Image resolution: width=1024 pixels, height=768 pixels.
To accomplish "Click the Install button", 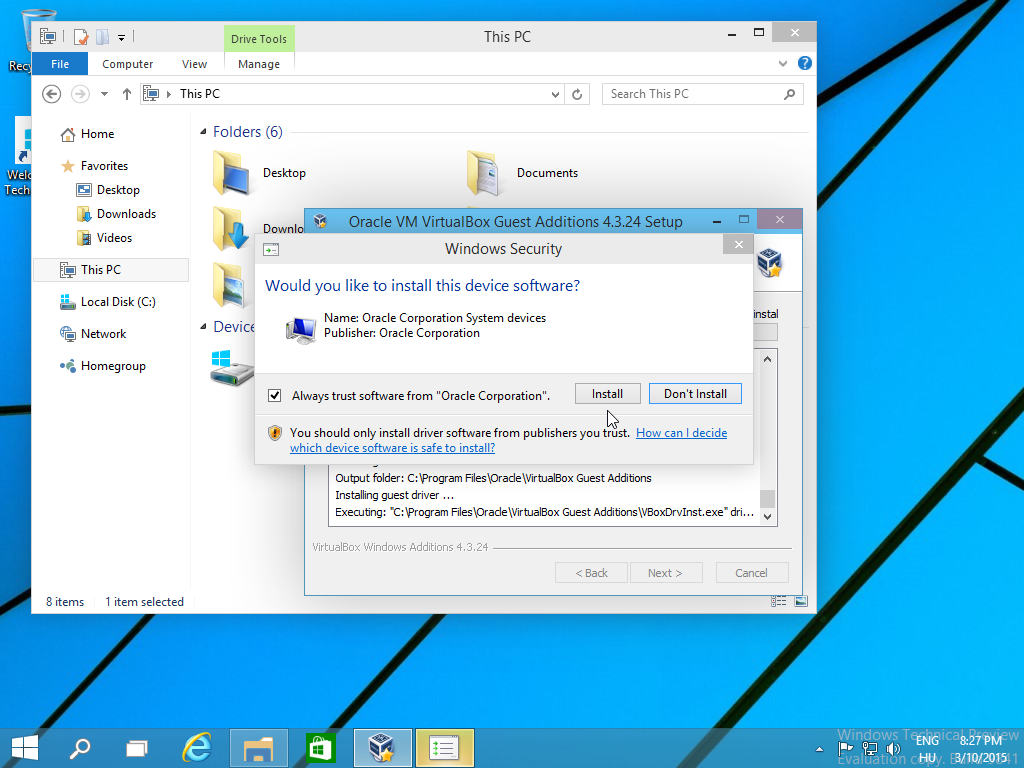I will coord(607,394).
